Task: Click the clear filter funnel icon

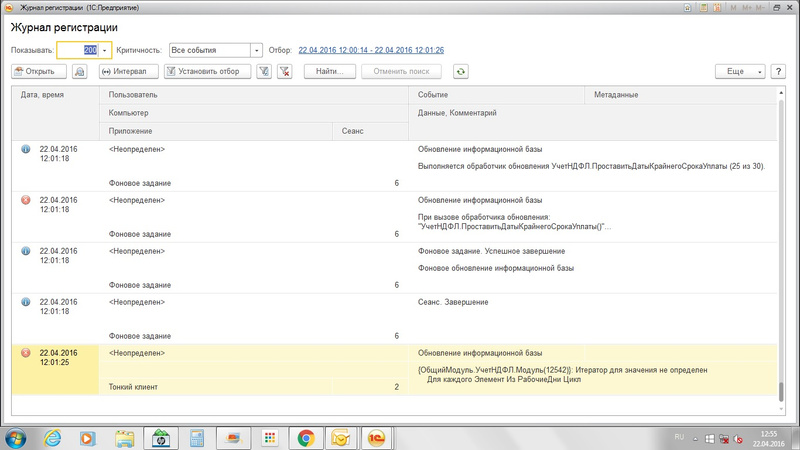Action: click(284, 72)
